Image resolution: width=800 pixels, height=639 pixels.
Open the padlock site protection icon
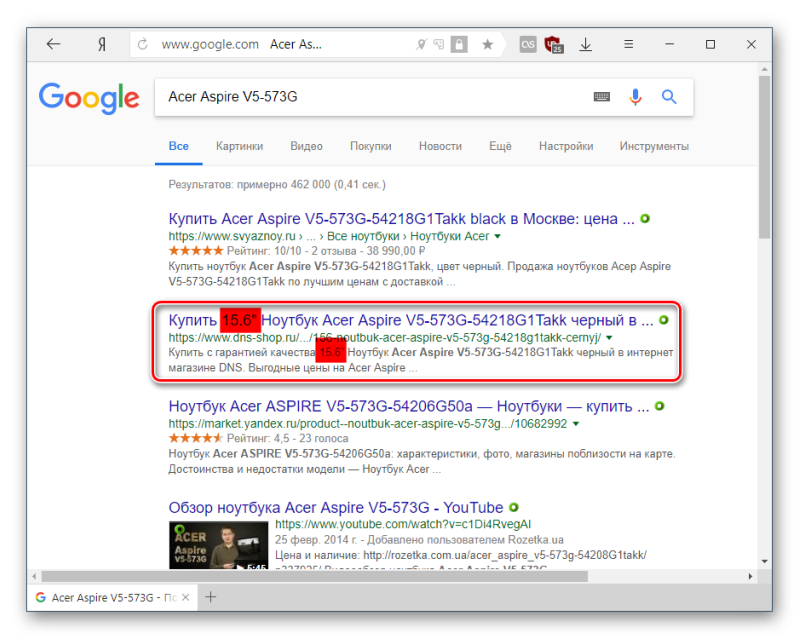click(x=459, y=44)
